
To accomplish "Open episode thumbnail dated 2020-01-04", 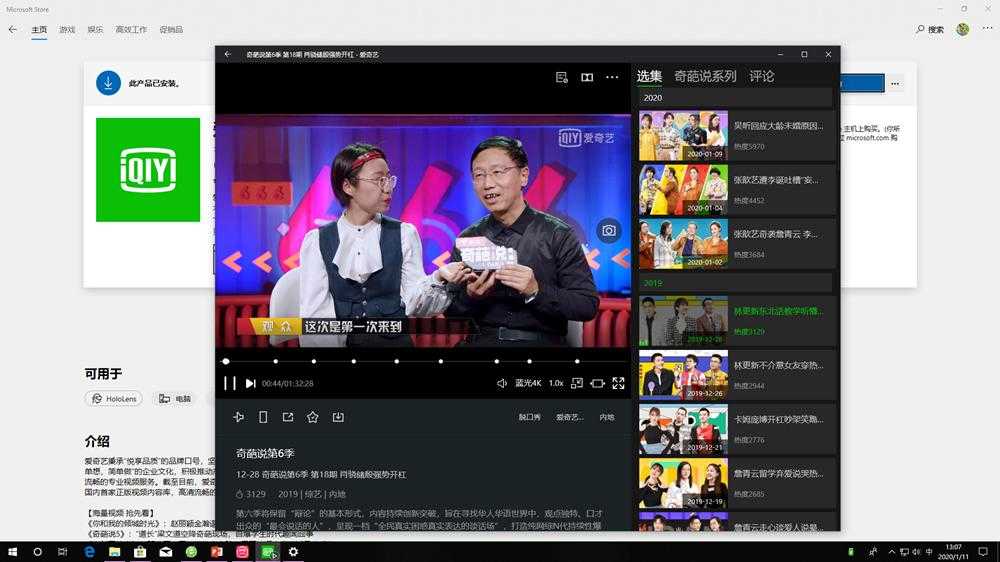I will point(683,189).
